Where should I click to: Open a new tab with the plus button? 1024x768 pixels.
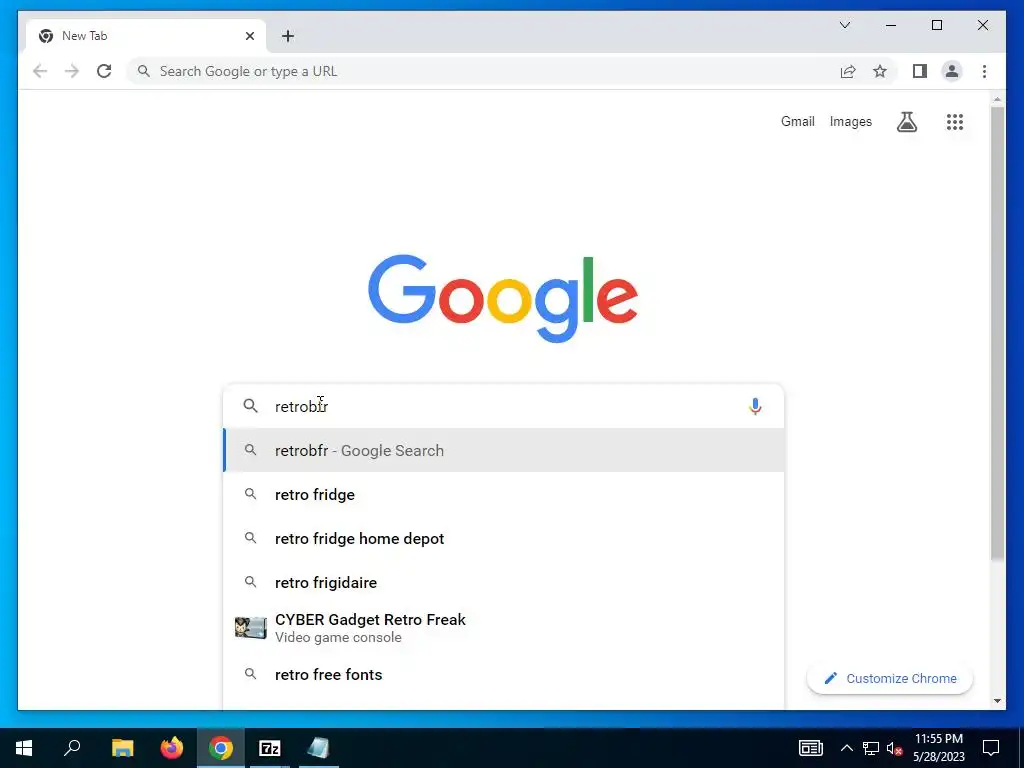tap(288, 36)
